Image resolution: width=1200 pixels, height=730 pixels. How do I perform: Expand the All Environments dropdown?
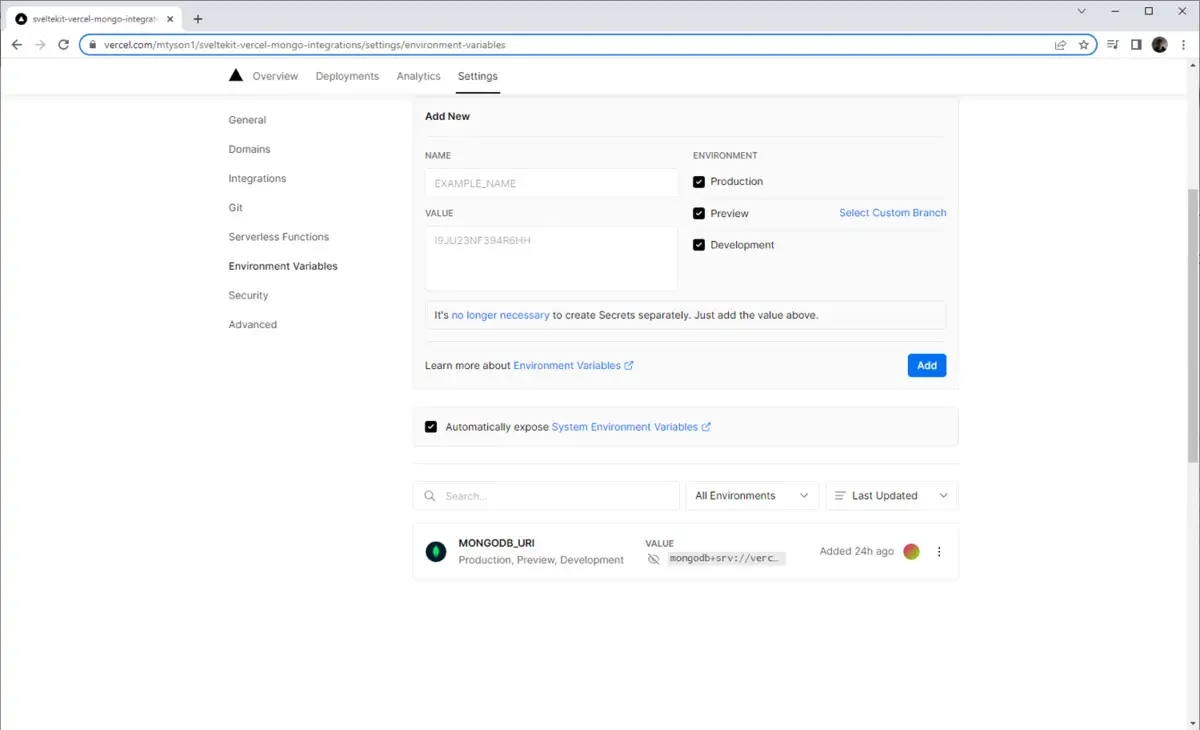pyautogui.click(x=752, y=496)
